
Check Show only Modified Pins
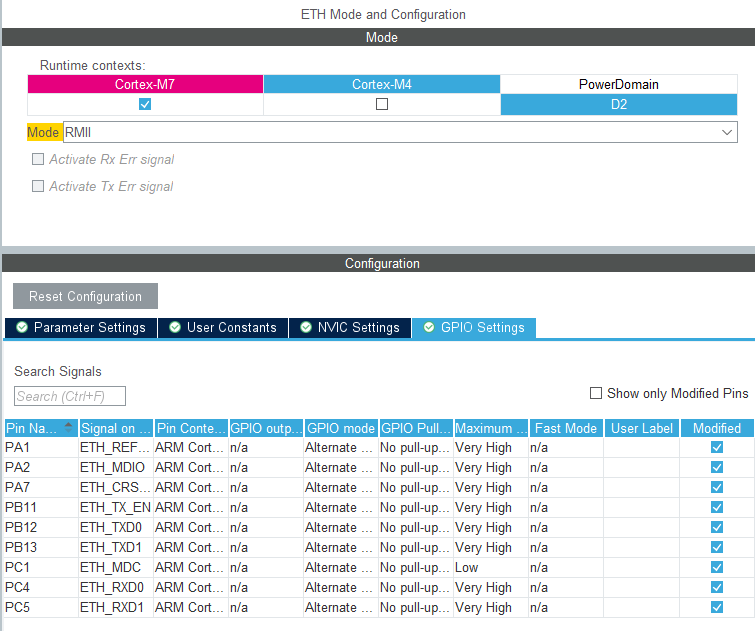[x=596, y=393]
